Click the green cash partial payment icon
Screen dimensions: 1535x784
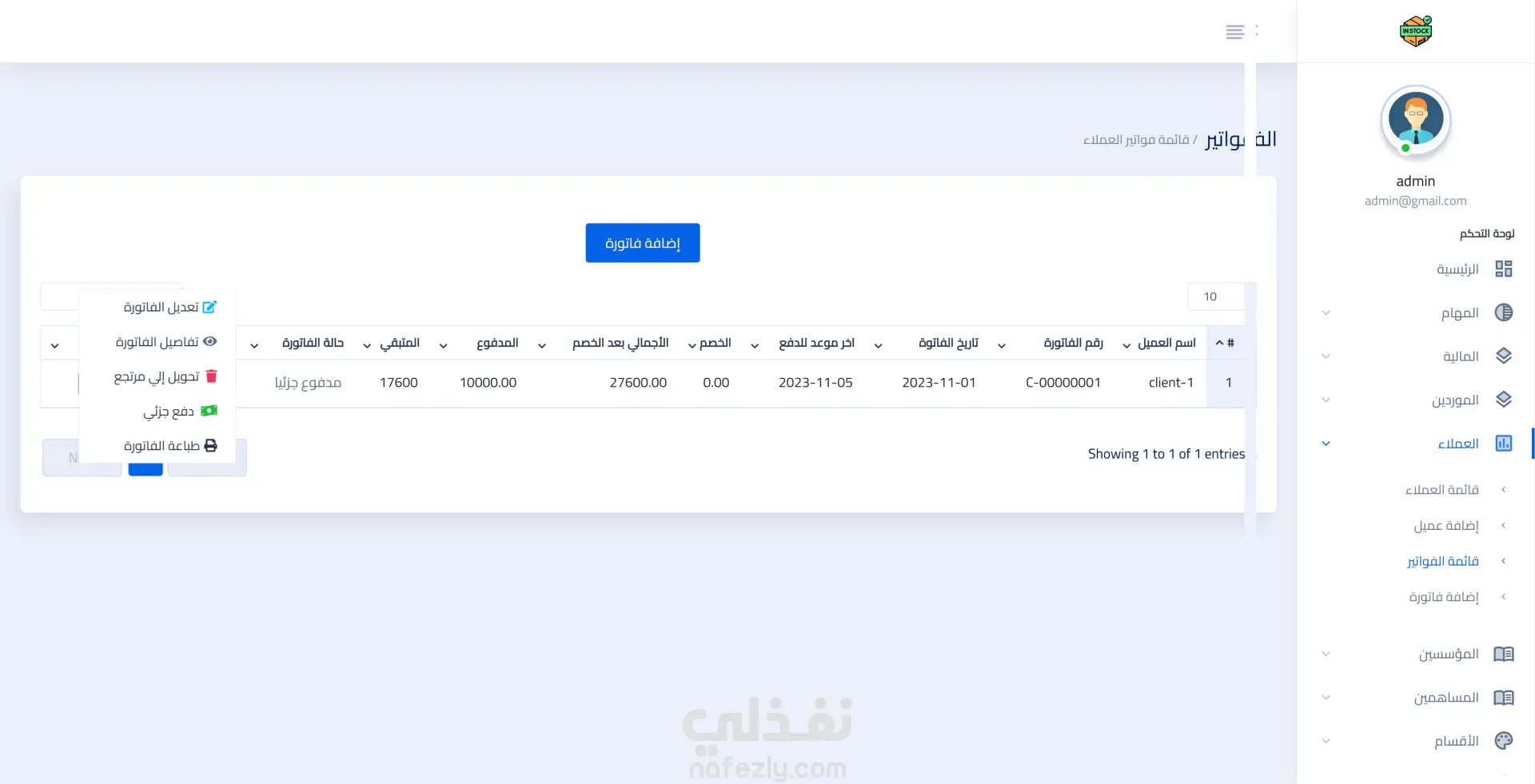point(209,411)
